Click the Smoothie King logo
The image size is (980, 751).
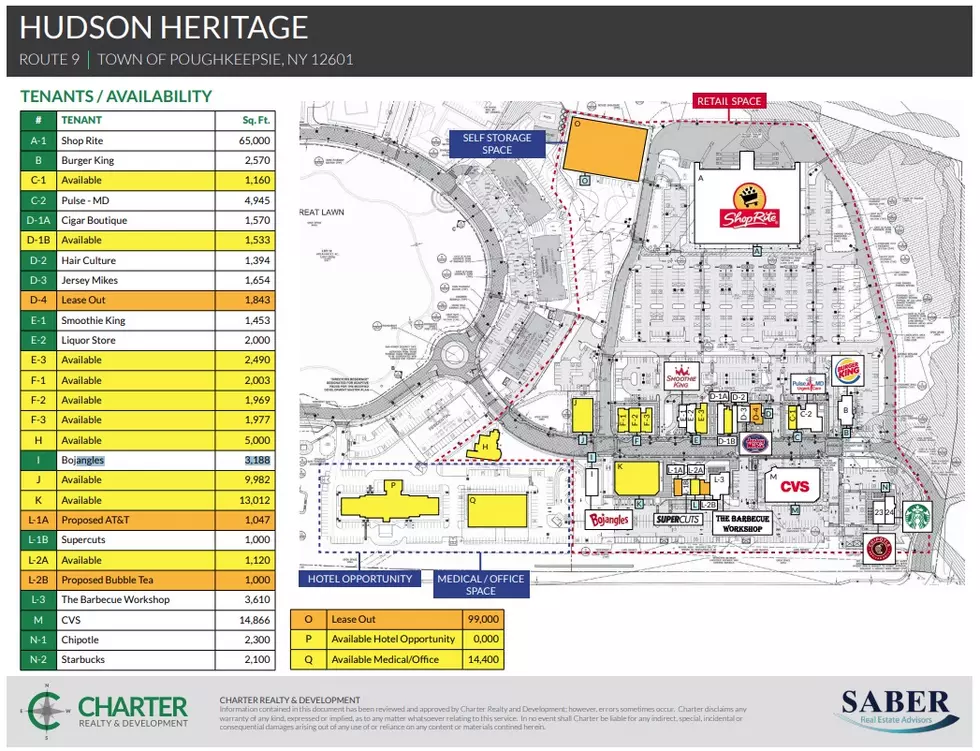pos(681,377)
